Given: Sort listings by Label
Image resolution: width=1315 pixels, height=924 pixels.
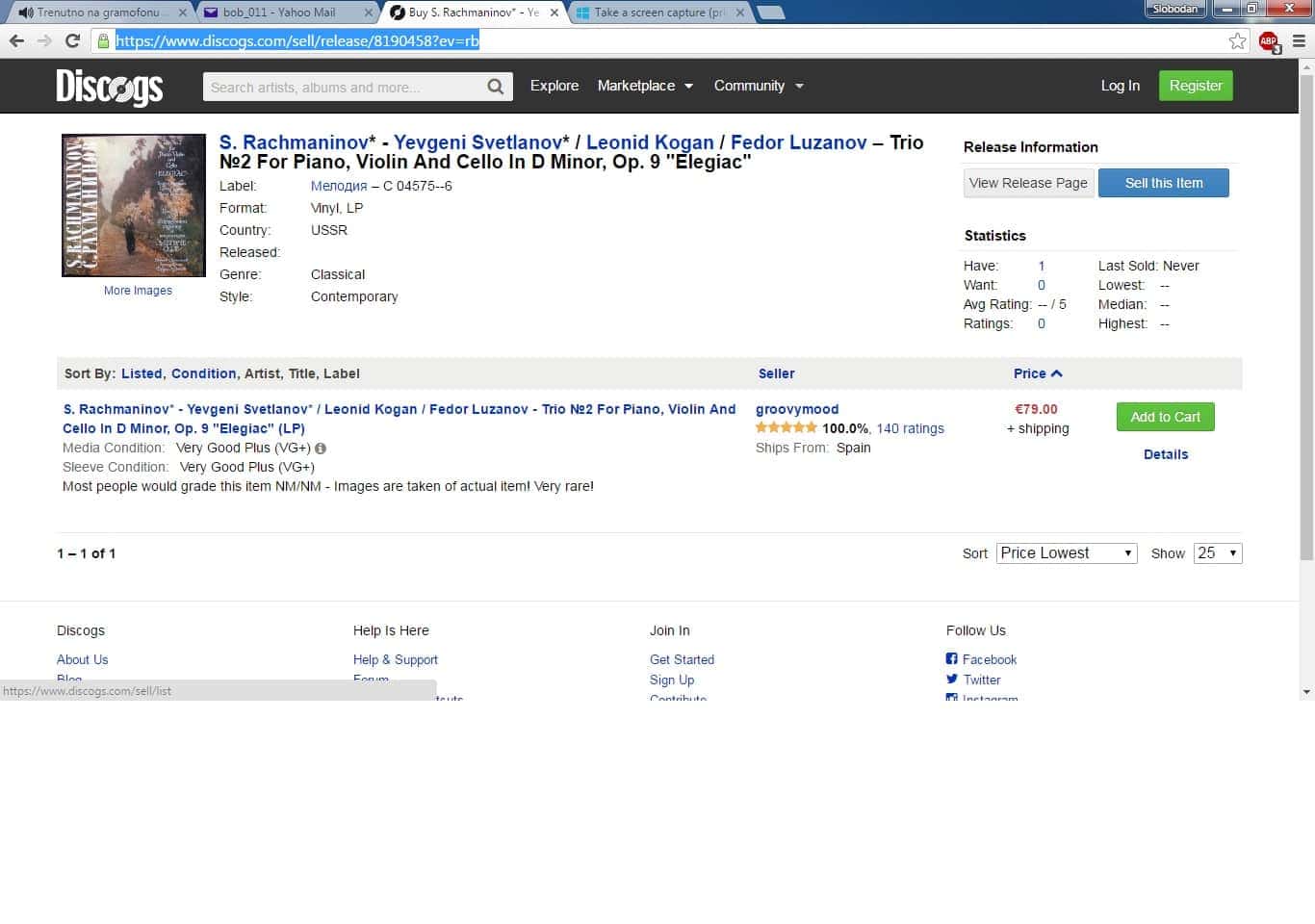Looking at the screenshot, I should [x=342, y=373].
